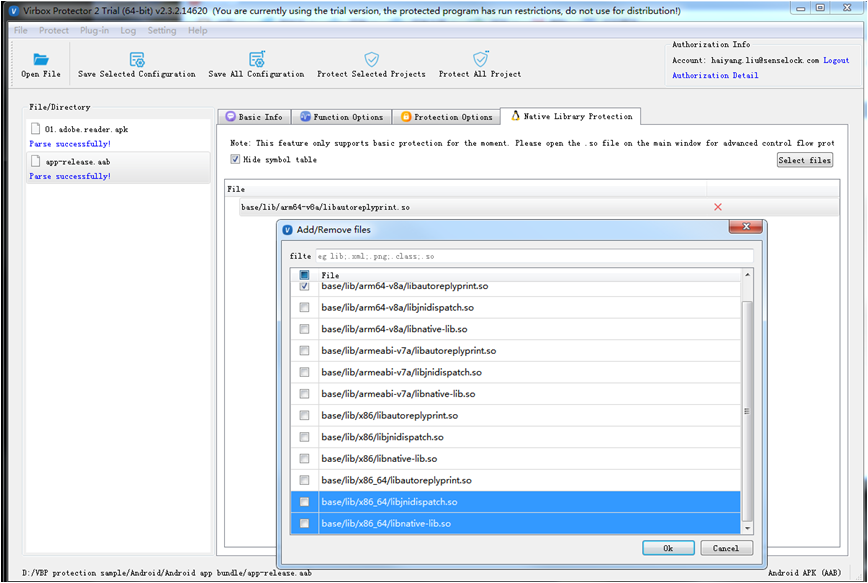
Task: Click Virbox logo in Add/Remove files dialog
Action: (287, 230)
